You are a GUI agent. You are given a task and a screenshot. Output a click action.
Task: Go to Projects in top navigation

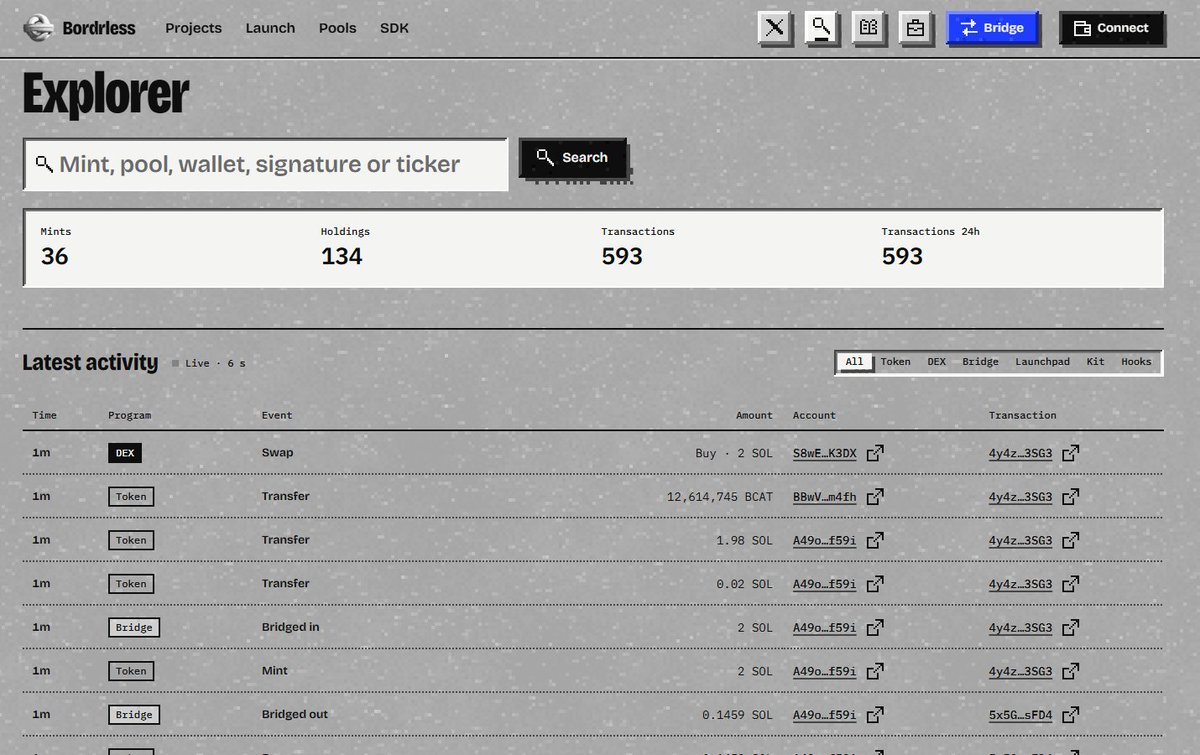pyautogui.click(x=193, y=28)
